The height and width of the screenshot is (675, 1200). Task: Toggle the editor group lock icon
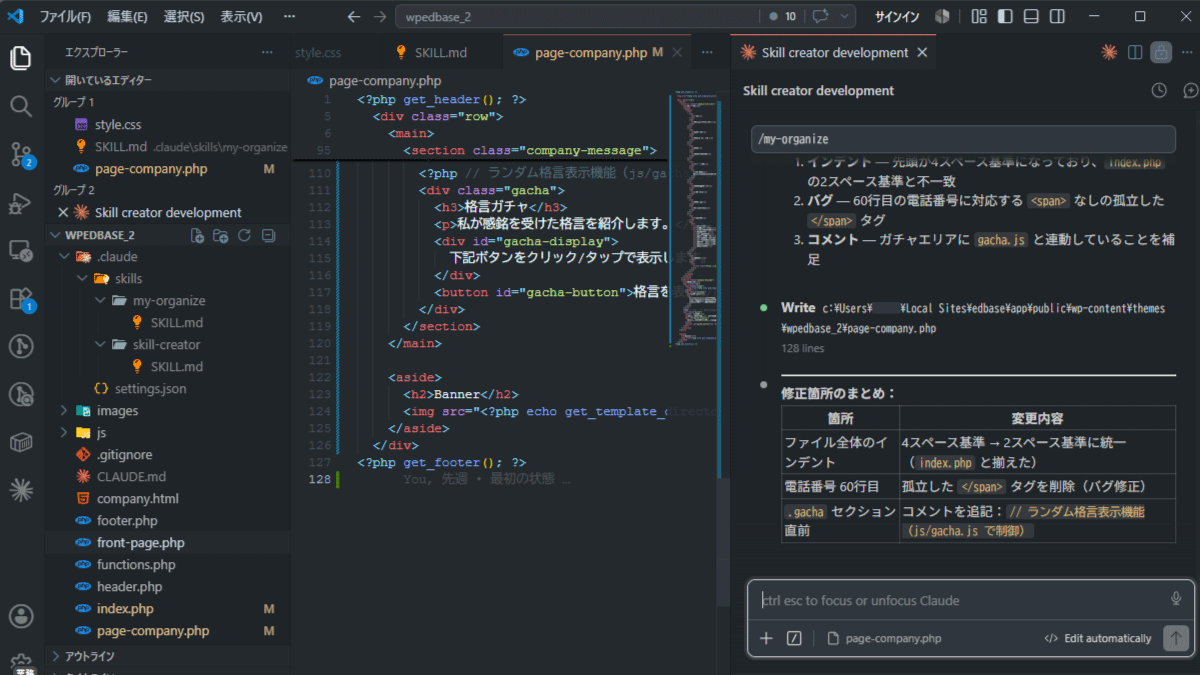1161,52
